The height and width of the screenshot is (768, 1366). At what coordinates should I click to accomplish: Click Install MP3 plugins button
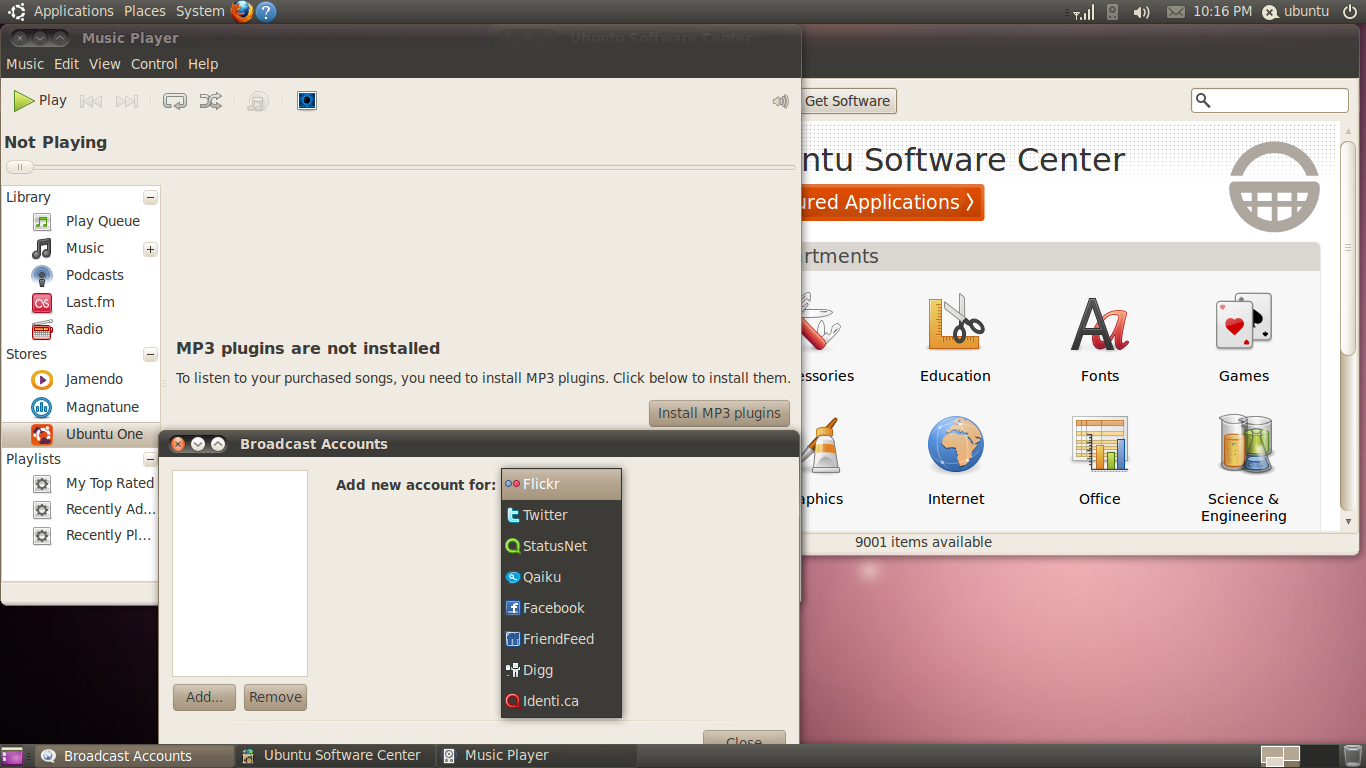click(x=719, y=413)
